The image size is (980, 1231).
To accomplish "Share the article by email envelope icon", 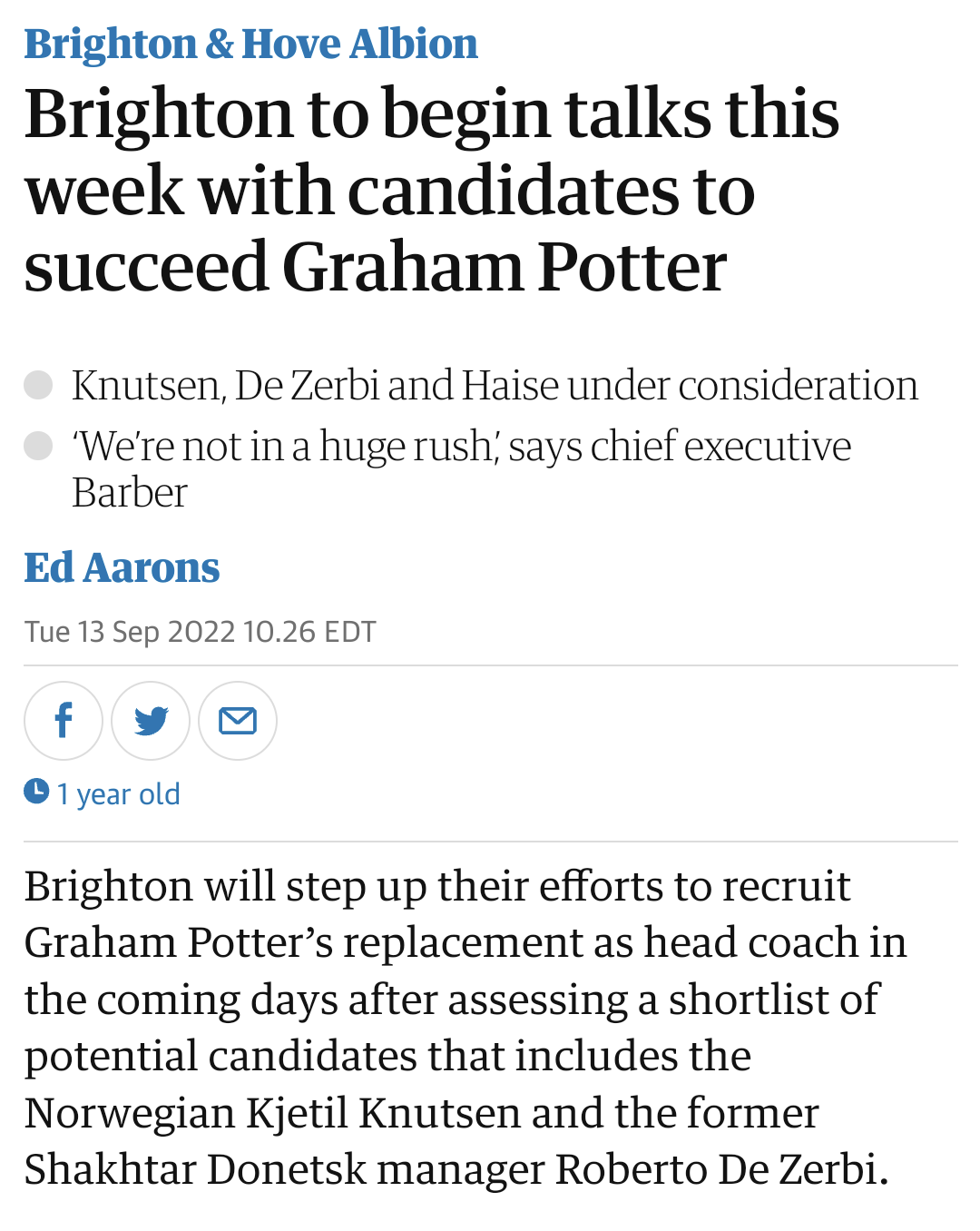I will pos(238,721).
